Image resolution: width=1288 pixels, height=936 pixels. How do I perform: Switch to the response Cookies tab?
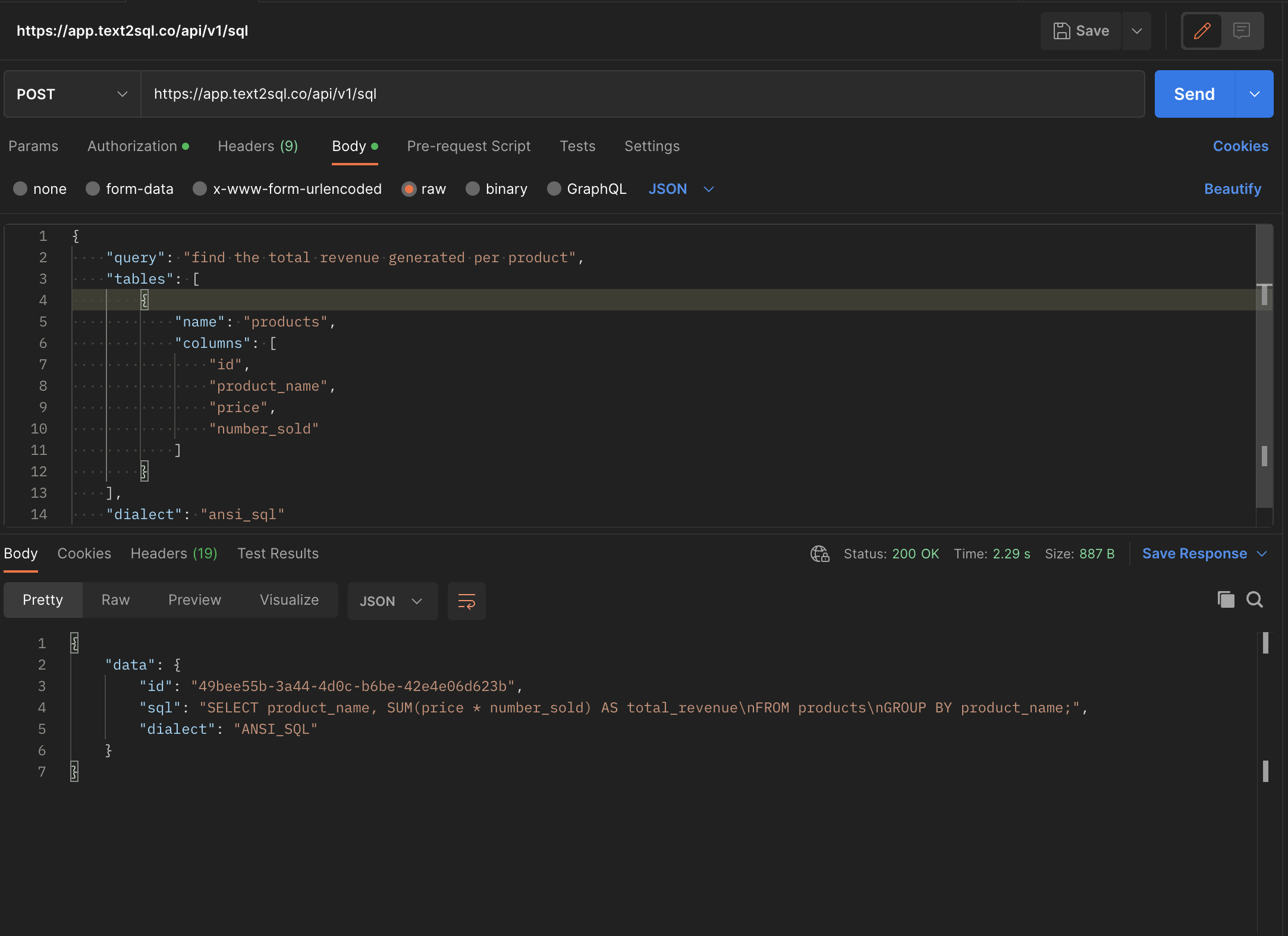coord(84,554)
